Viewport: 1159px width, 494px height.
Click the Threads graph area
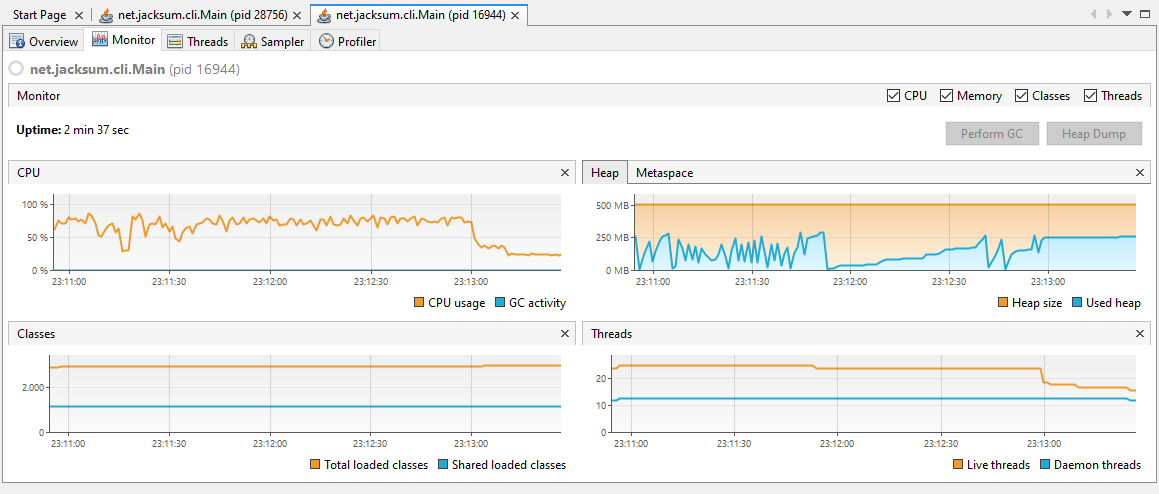874,394
